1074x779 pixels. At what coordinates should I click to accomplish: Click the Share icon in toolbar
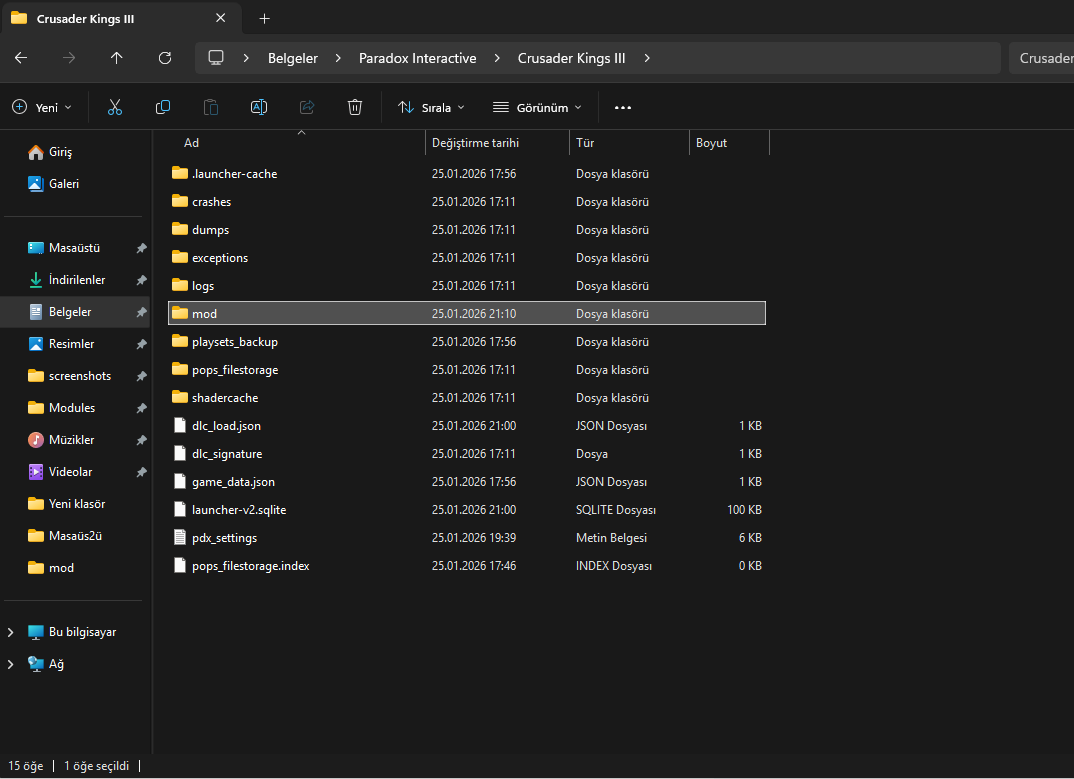[x=307, y=108]
